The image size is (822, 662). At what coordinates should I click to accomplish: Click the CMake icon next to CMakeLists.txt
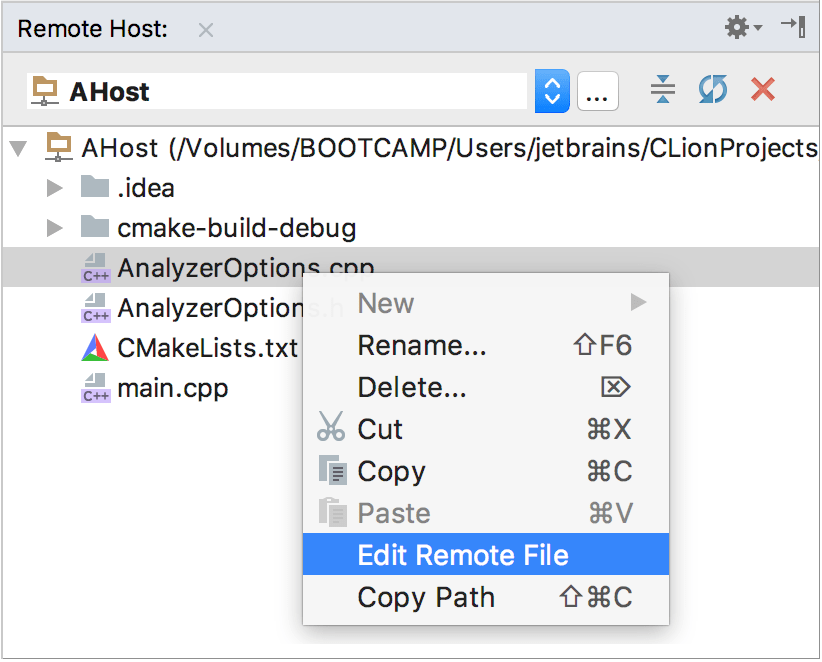[x=95, y=348]
